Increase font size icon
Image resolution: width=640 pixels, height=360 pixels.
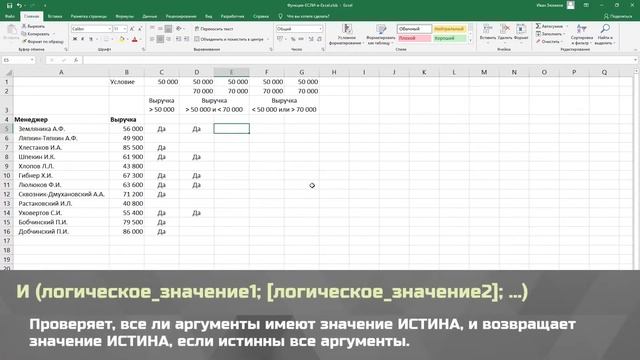[132, 29]
